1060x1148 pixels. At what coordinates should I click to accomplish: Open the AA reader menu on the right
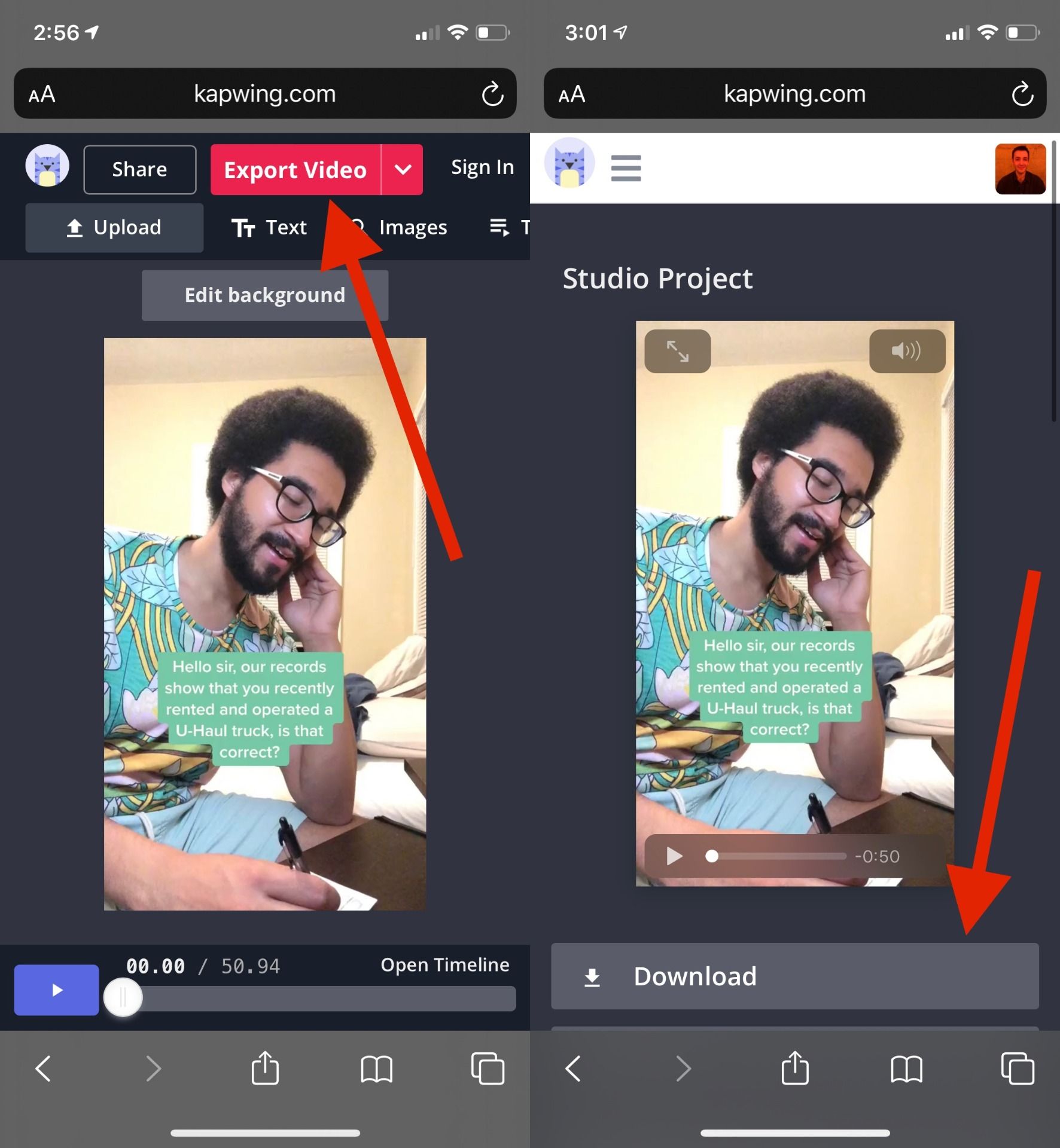[571, 94]
